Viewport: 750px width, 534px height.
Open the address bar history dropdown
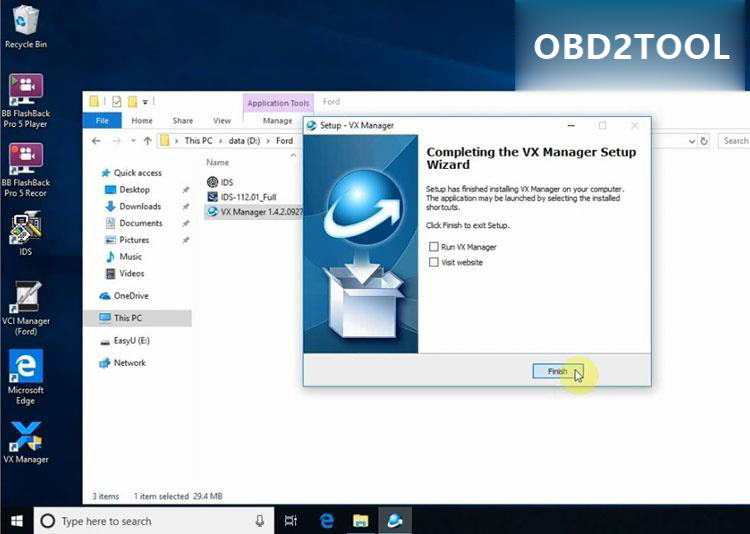(x=692, y=141)
